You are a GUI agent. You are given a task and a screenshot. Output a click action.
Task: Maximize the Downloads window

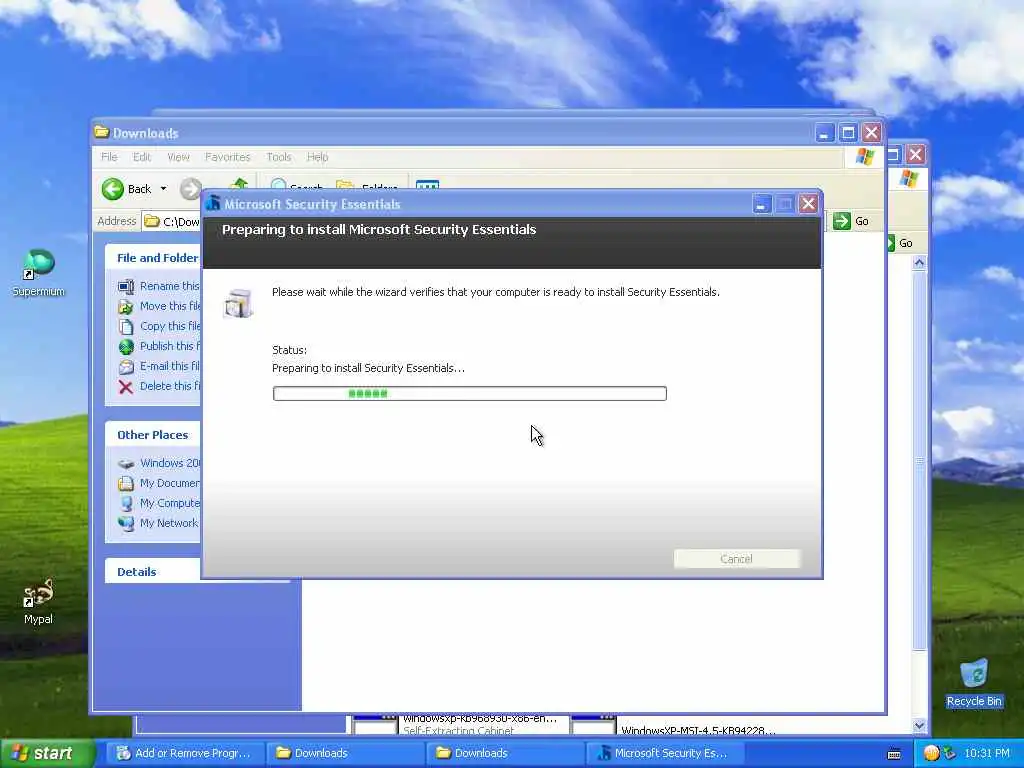click(x=848, y=133)
